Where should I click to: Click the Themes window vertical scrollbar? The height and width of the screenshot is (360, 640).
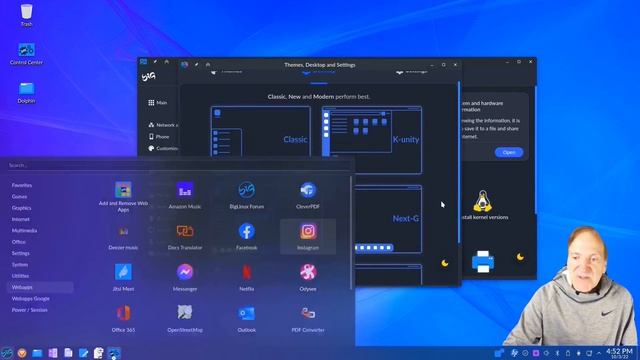(459, 162)
